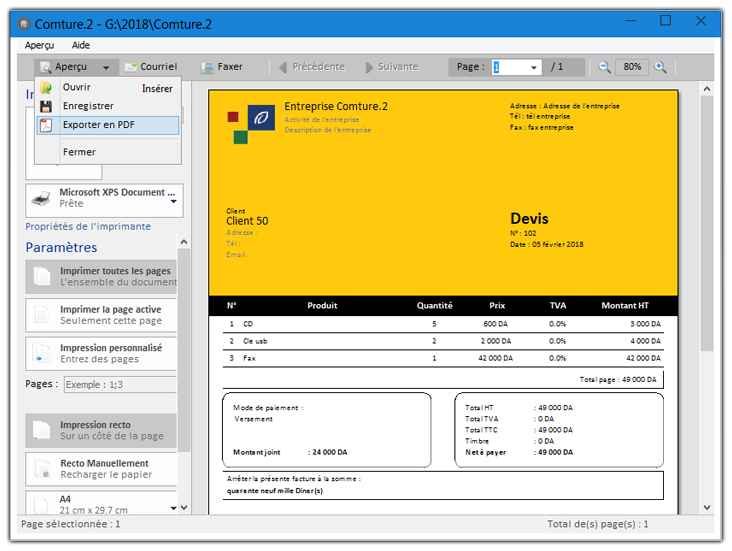732x551 pixels.
Task: Open the Aide menu
Action: (81, 45)
